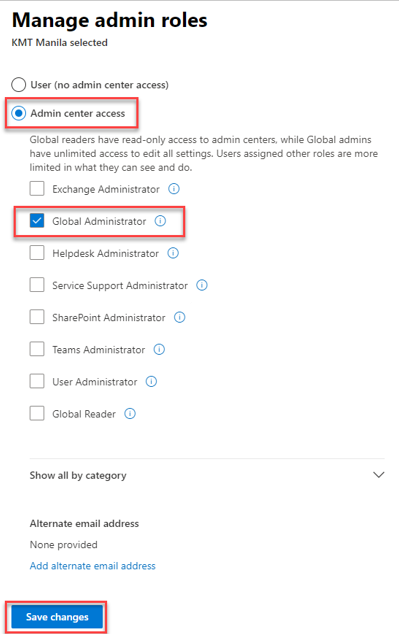Click Show all by category label
The height and width of the screenshot is (634, 399).
pyautogui.click(x=78, y=476)
